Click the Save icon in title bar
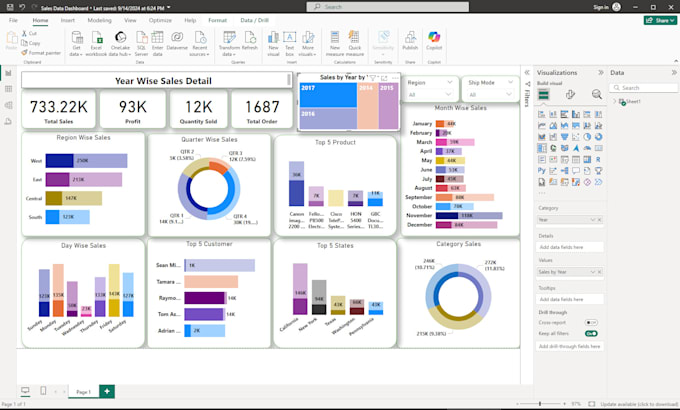 coord(10,7)
